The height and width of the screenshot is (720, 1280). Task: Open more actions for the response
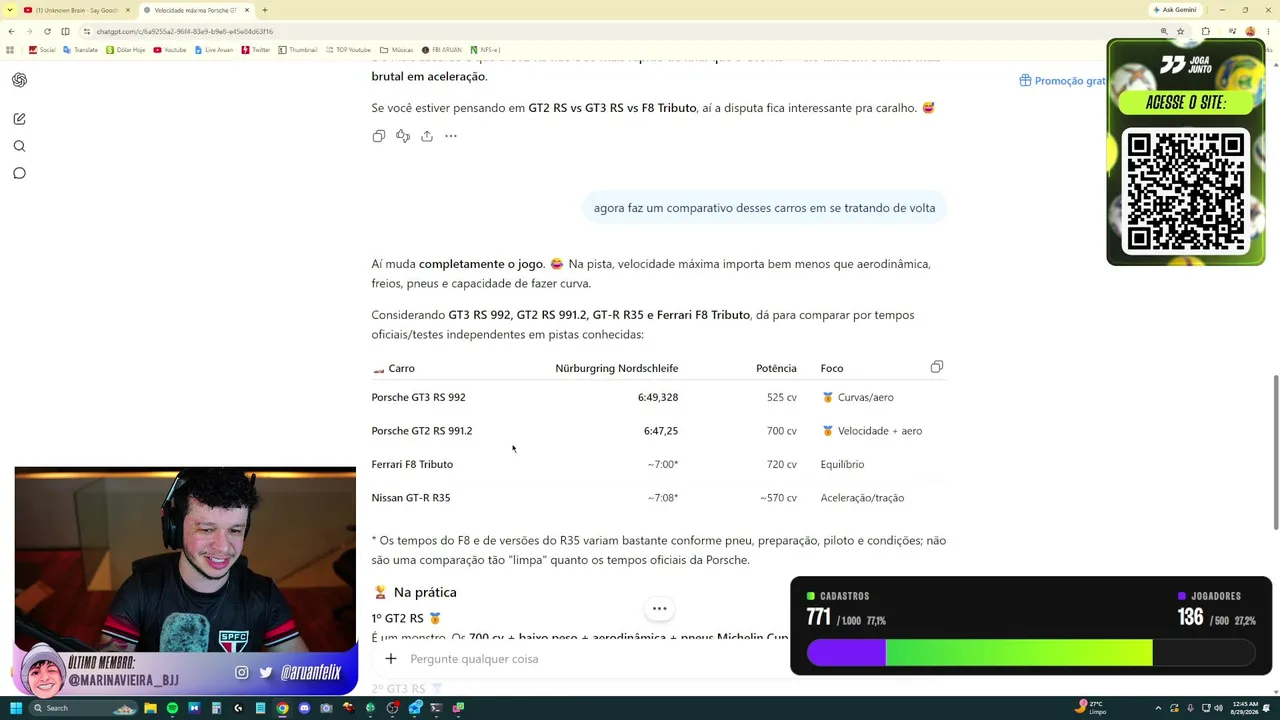click(451, 136)
